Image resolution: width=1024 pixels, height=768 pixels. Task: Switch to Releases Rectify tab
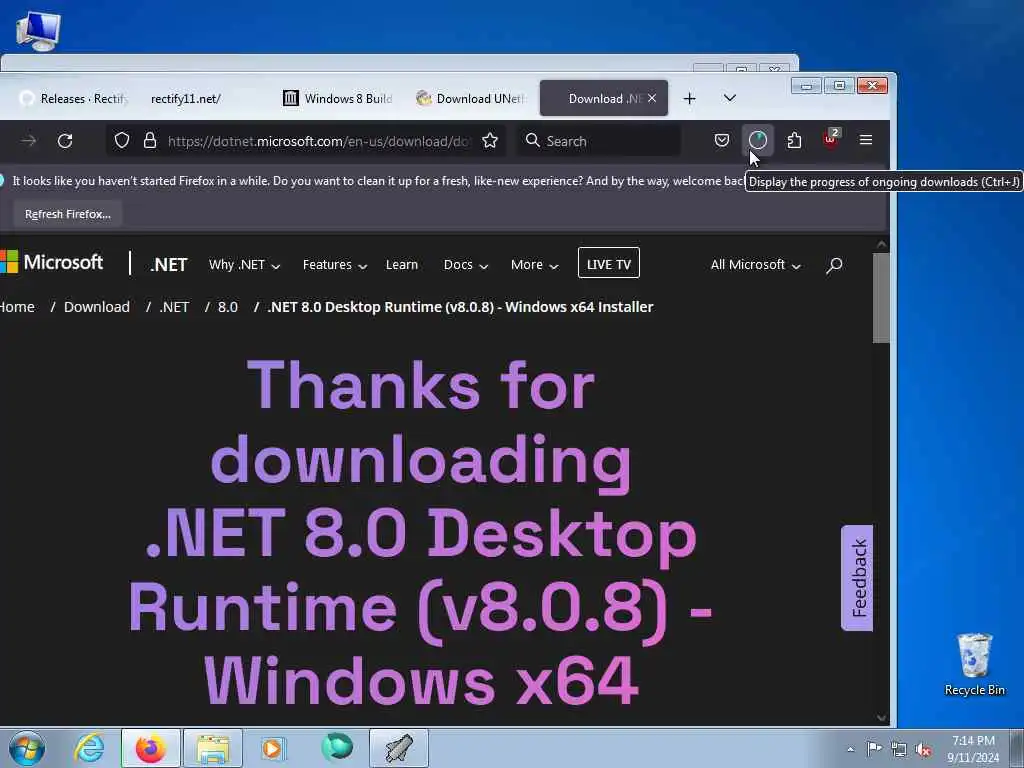(72, 99)
